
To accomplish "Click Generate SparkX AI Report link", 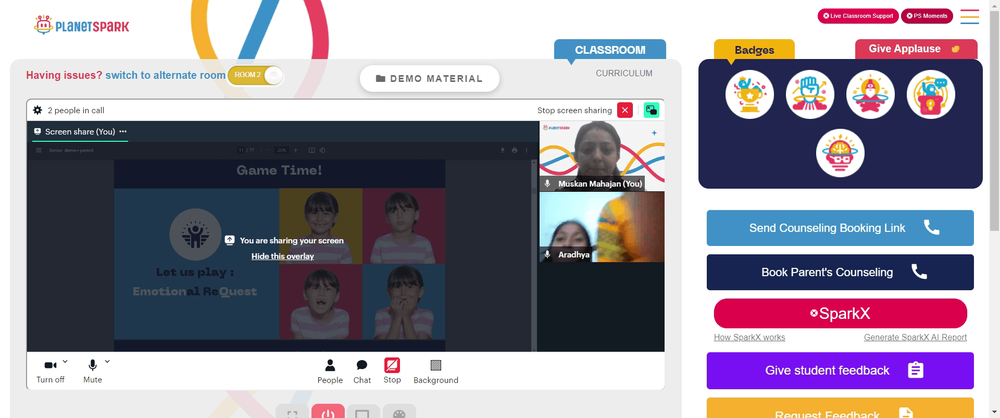I will [x=915, y=338].
